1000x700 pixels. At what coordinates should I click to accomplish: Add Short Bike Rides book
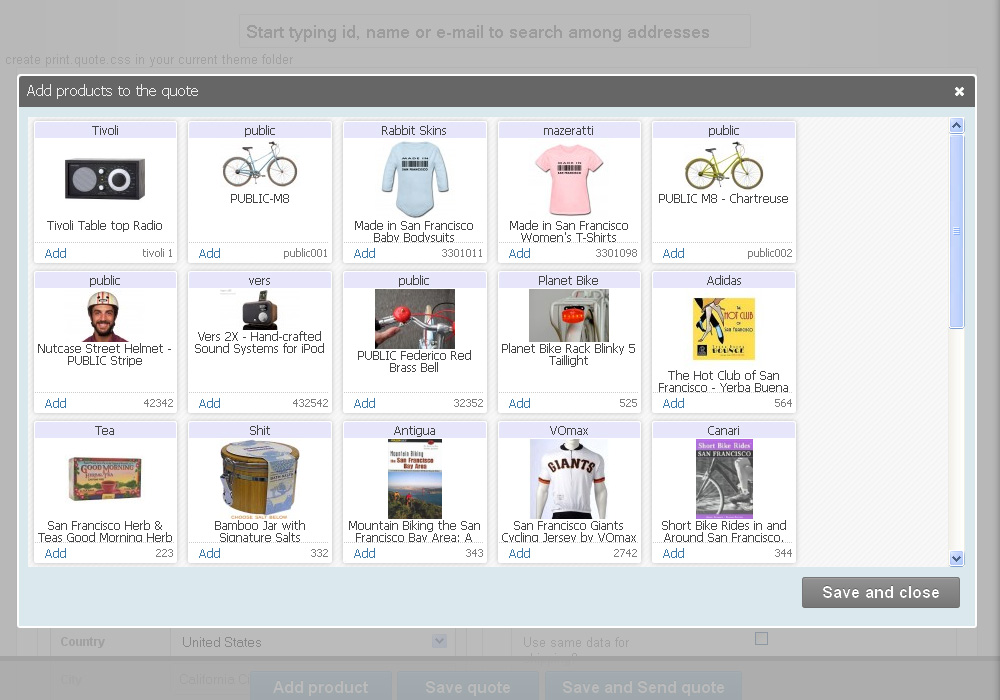click(673, 553)
